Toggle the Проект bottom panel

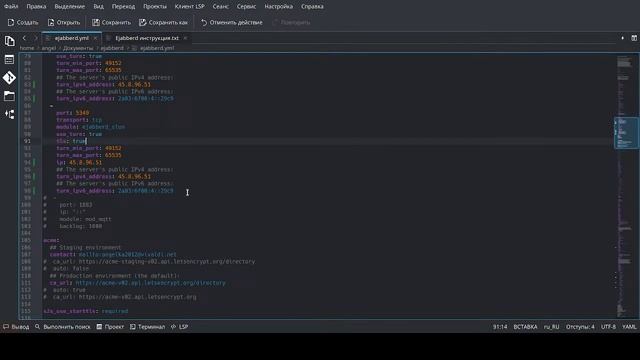pos(110,327)
